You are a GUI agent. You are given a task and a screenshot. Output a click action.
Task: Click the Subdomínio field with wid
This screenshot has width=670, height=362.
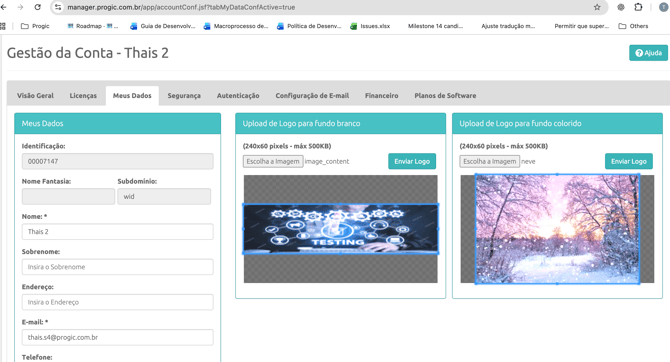164,197
